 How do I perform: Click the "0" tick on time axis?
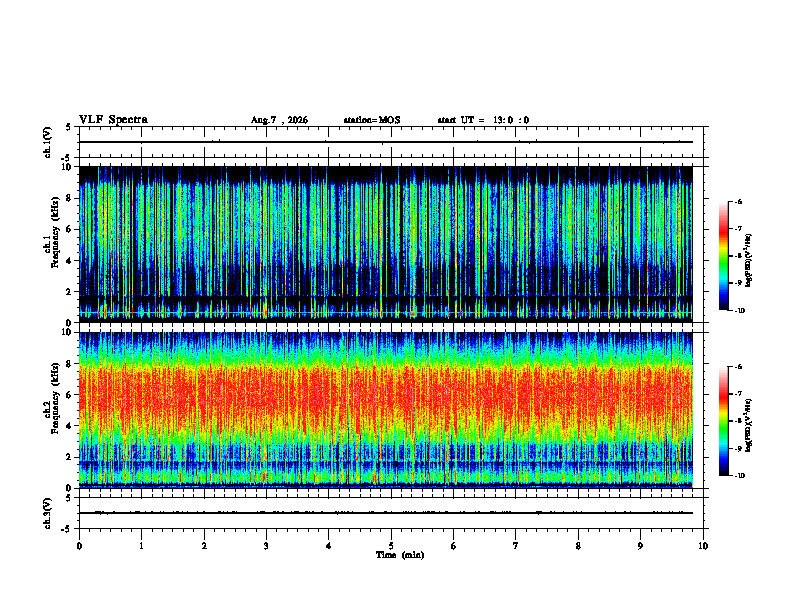[x=79, y=546]
